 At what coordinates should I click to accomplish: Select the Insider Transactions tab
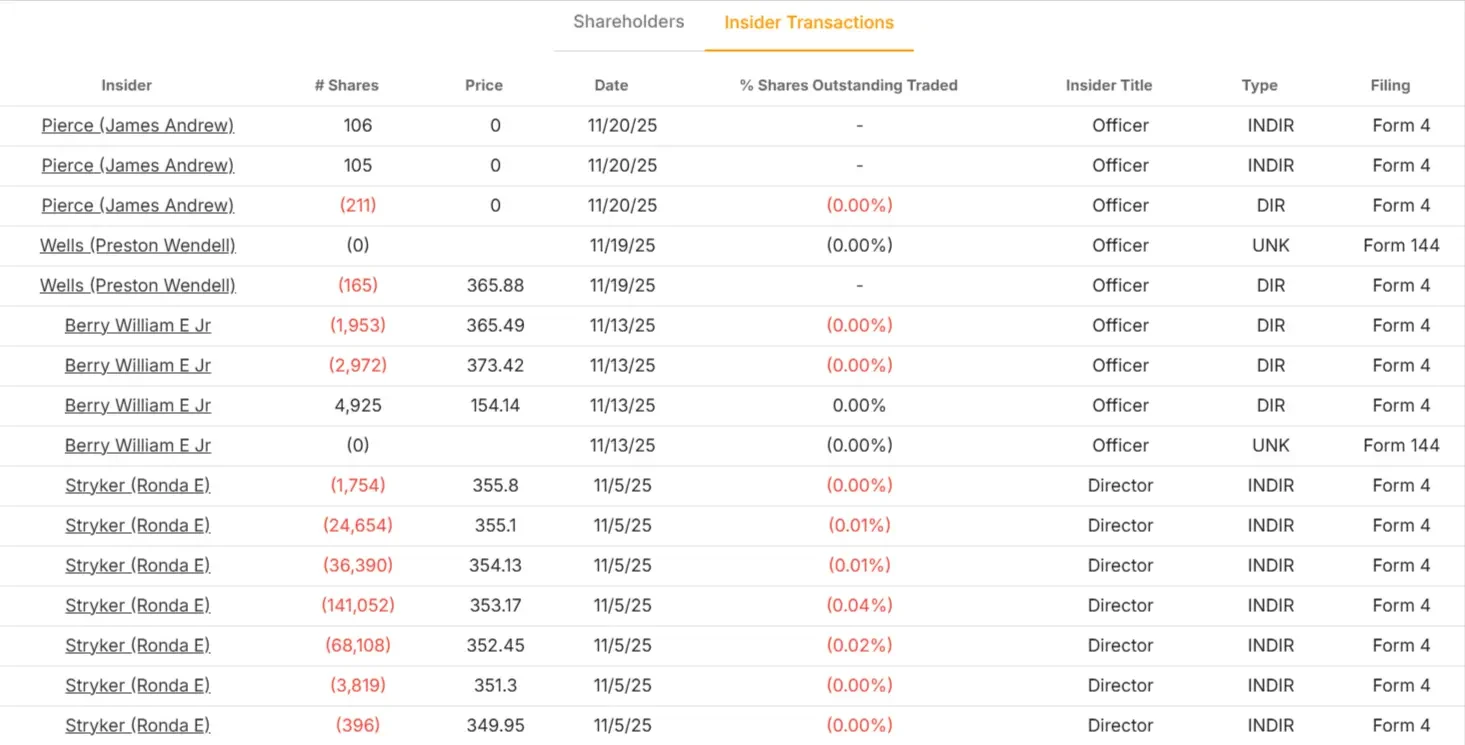pos(809,21)
